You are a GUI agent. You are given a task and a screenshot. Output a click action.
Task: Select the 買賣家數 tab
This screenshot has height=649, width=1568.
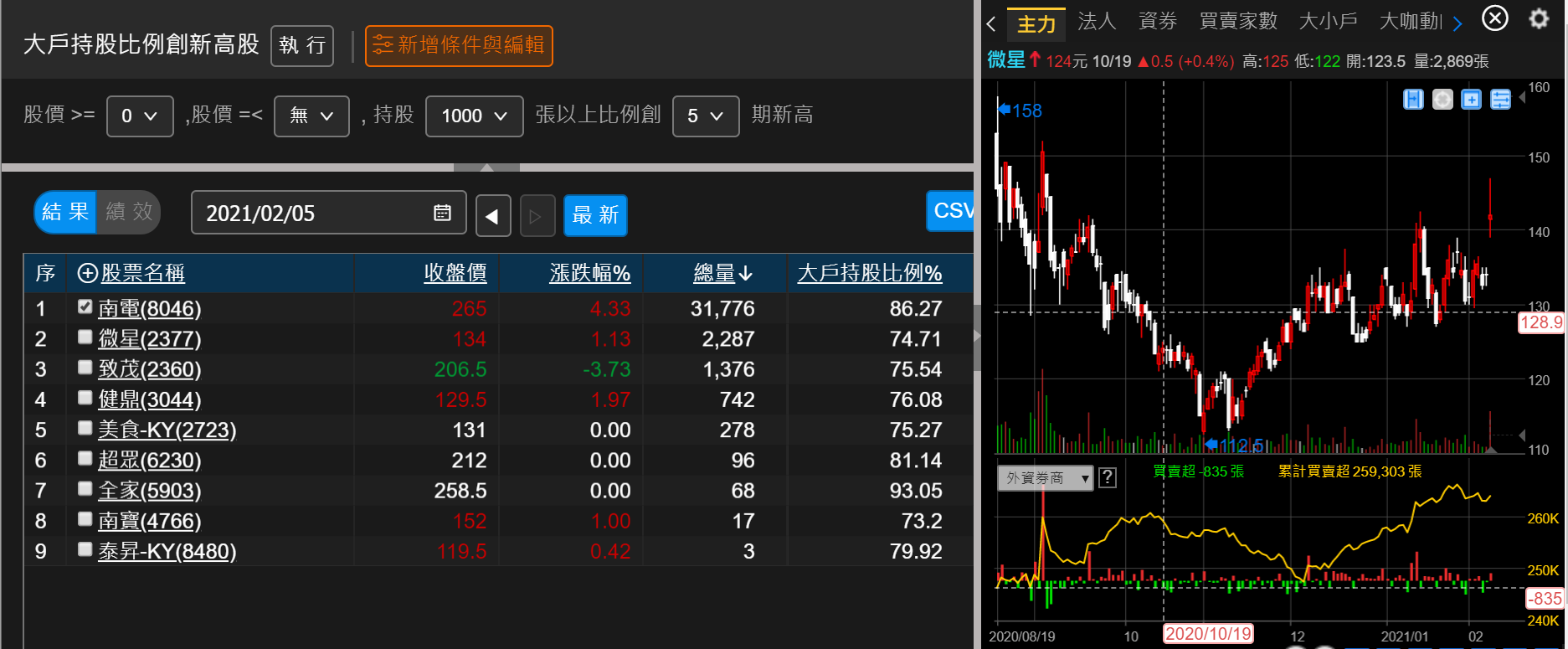click(1237, 21)
